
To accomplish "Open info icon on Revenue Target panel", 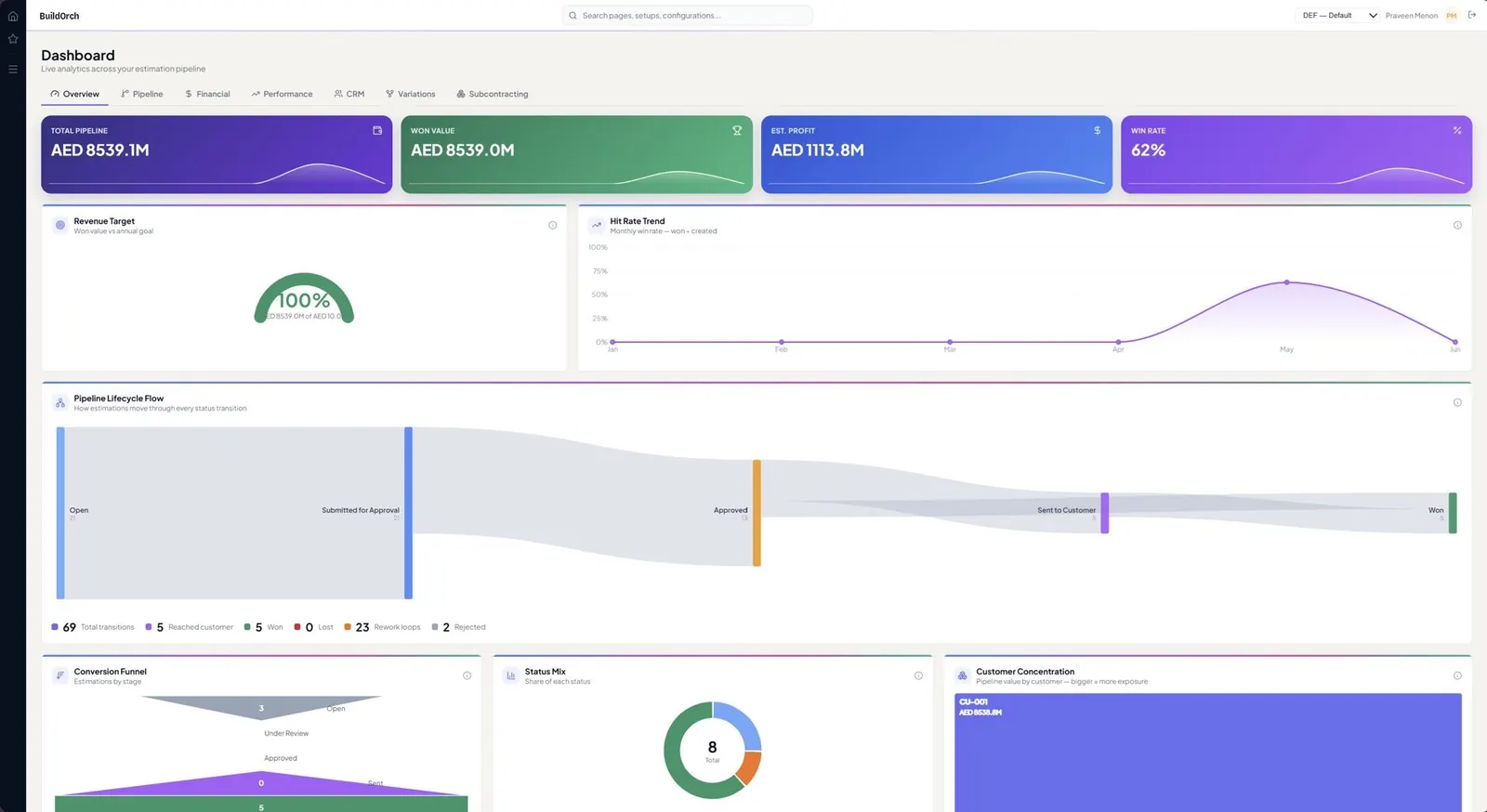I will (553, 225).
